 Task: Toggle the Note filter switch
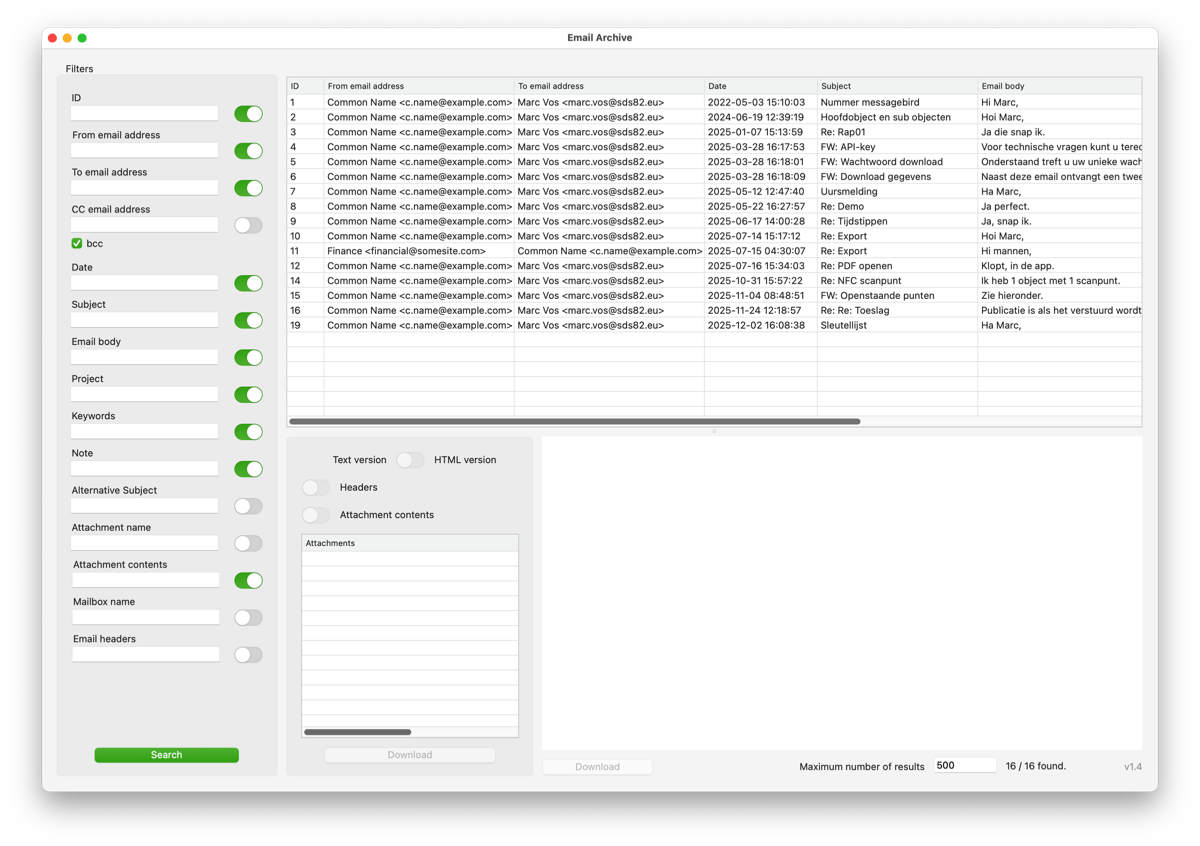[248, 469]
